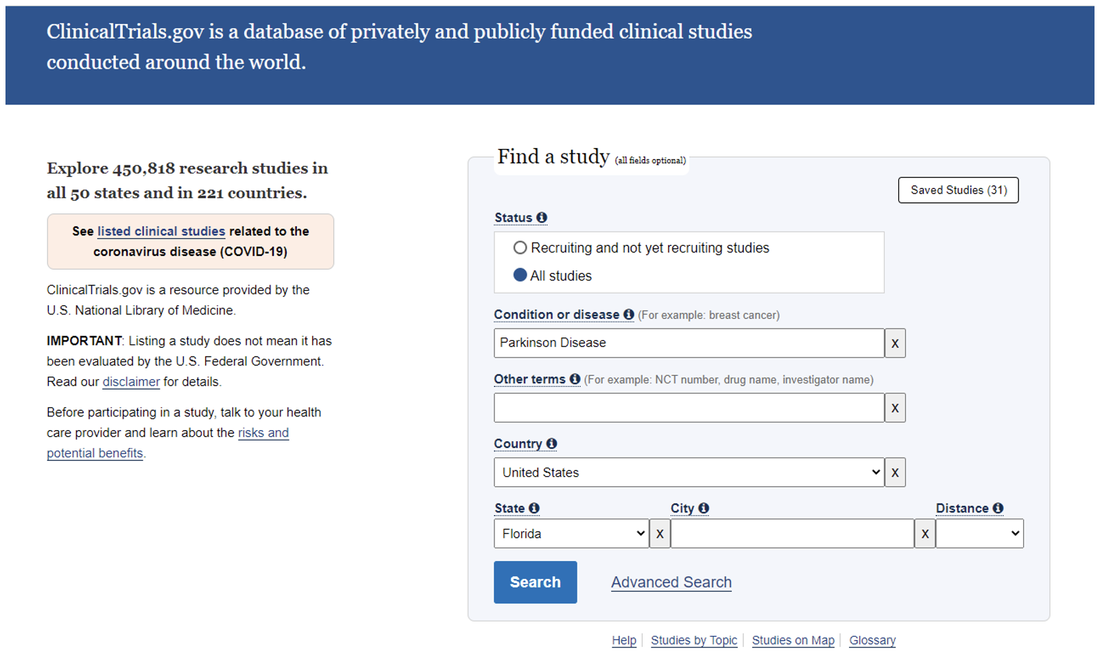The height and width of the screenshot is (653, 1100).
Task: Open the Status info icon
Action: coord(542,217)
